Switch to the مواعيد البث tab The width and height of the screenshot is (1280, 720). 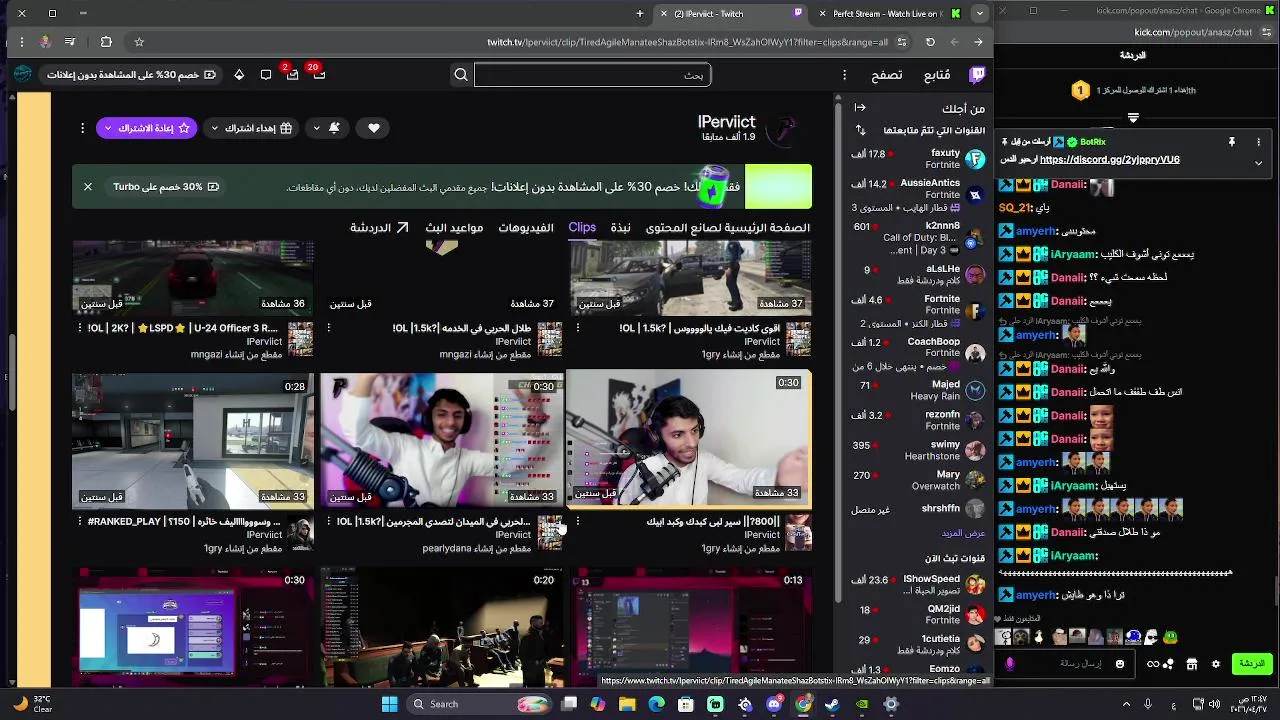tap(454, 228)
